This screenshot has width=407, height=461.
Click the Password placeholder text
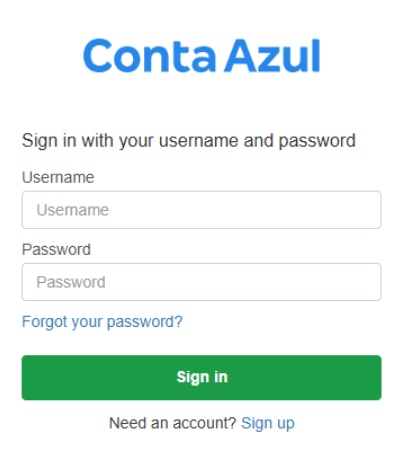(71, 282)
